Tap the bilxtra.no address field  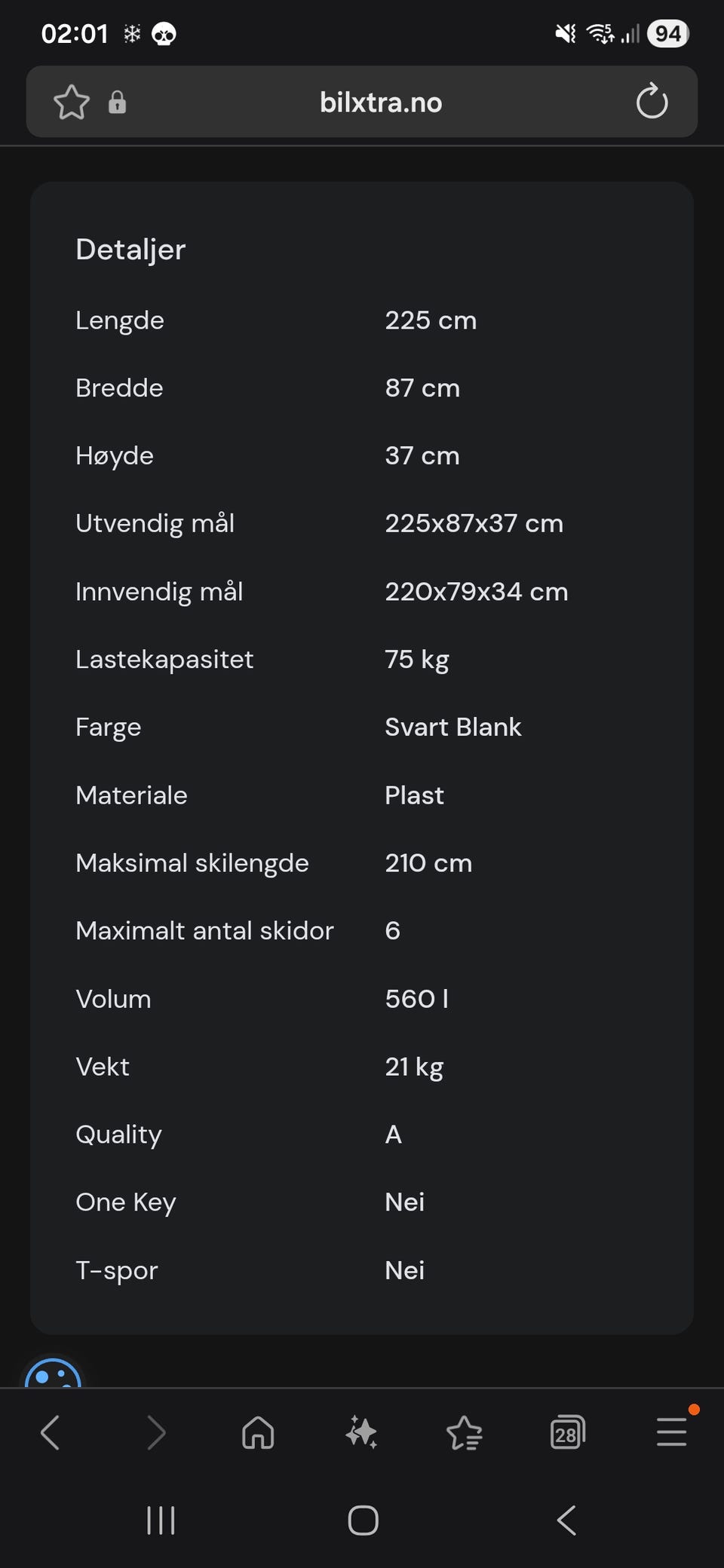381,103
